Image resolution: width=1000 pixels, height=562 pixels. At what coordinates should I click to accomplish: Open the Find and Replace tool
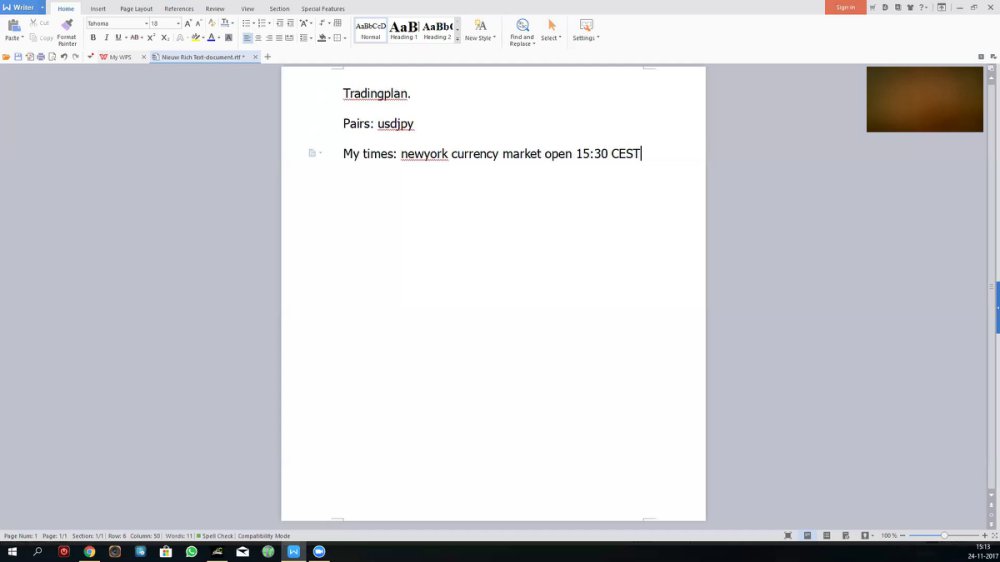pos(522,32)
